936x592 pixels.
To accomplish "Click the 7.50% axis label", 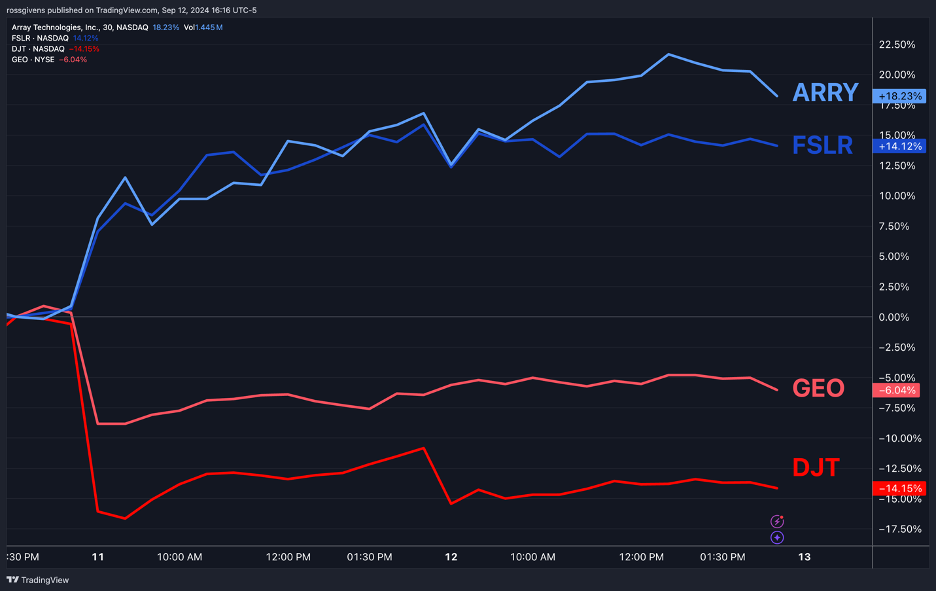I will pos(894,226).
